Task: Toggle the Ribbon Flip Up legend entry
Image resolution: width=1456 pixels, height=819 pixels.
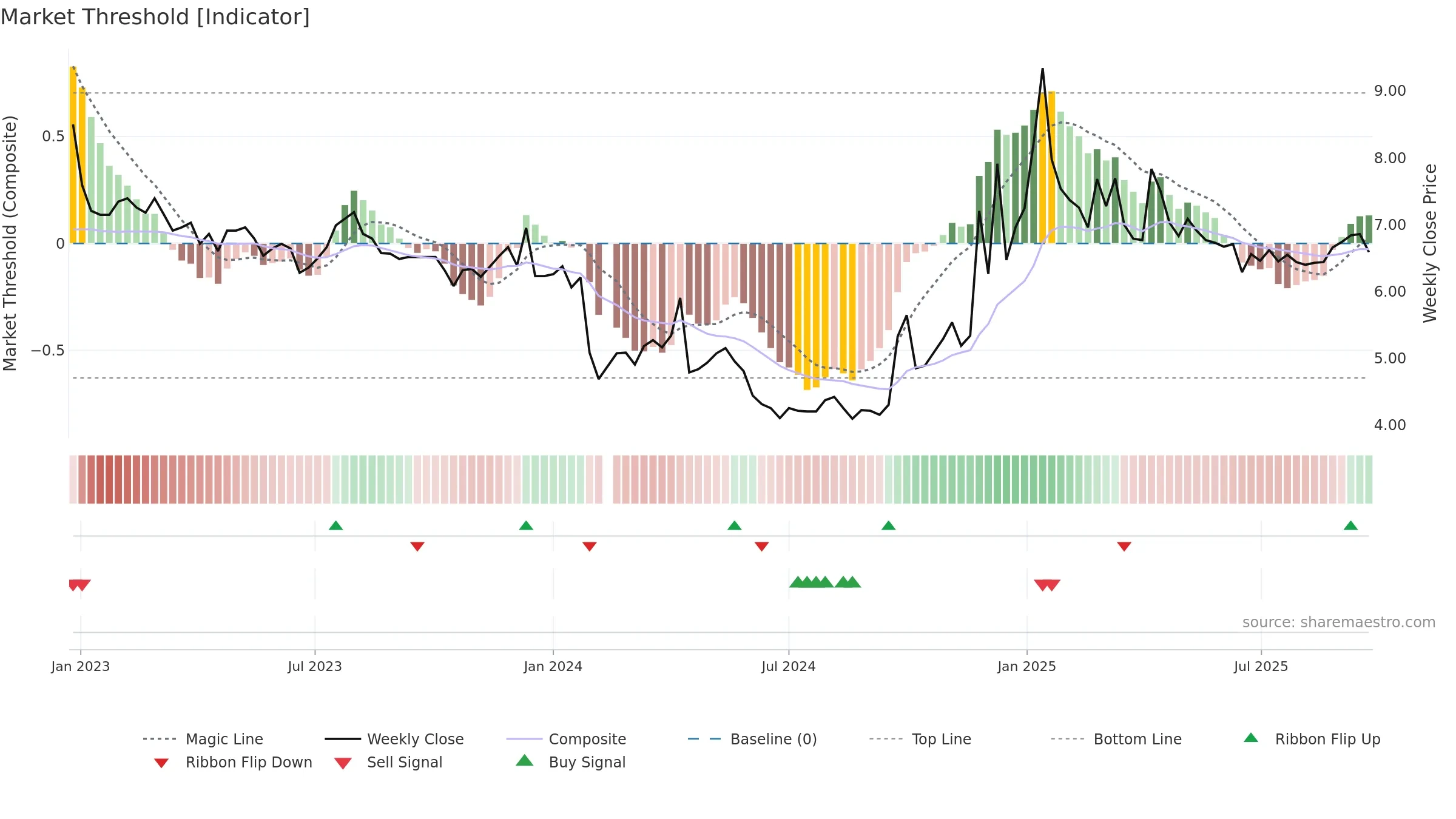Action: click(1312, 739)
